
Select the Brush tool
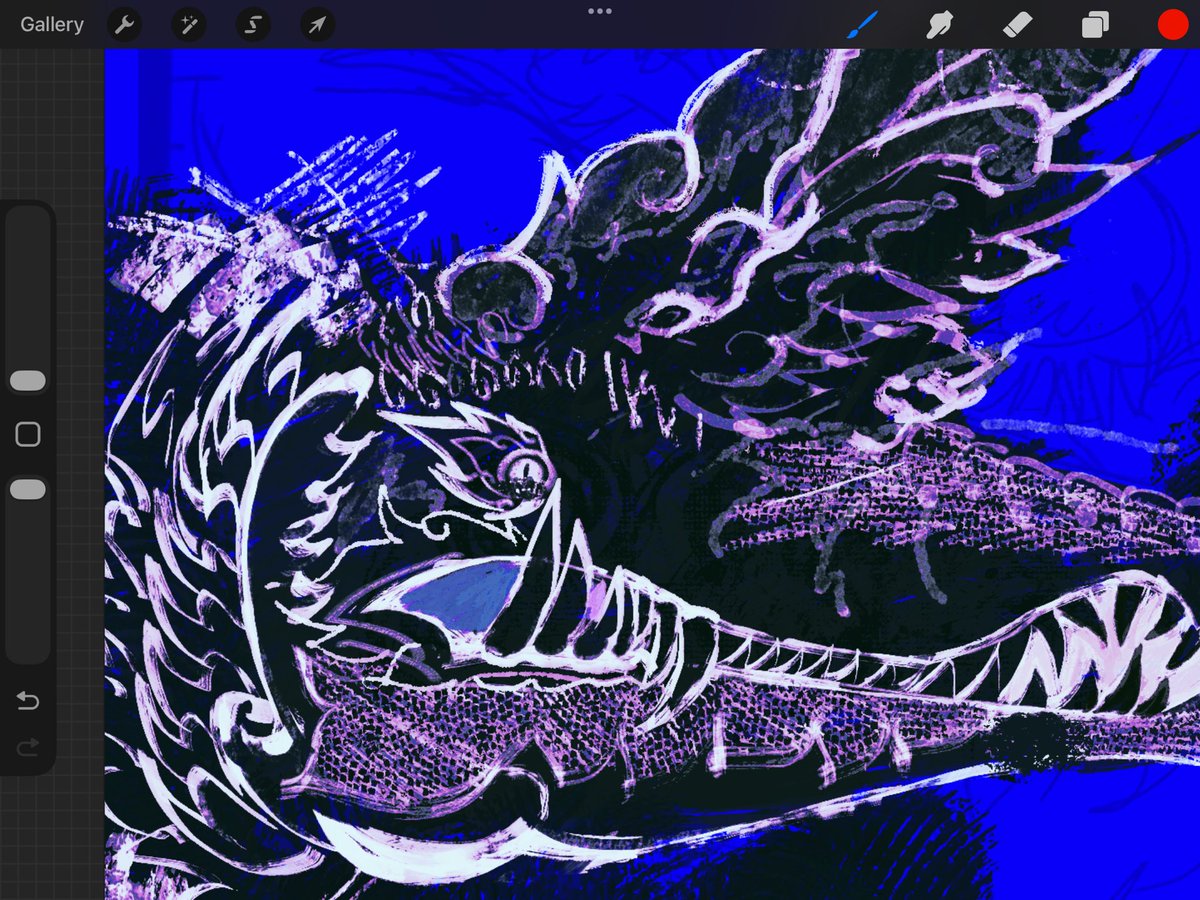point(861,25)
